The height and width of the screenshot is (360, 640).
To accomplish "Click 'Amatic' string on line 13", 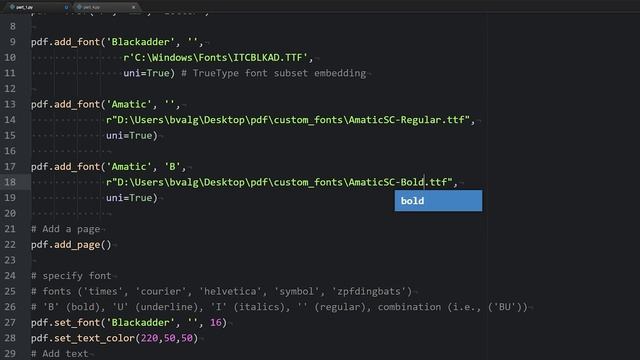I will pyautogui.click(x=129, y=104).
